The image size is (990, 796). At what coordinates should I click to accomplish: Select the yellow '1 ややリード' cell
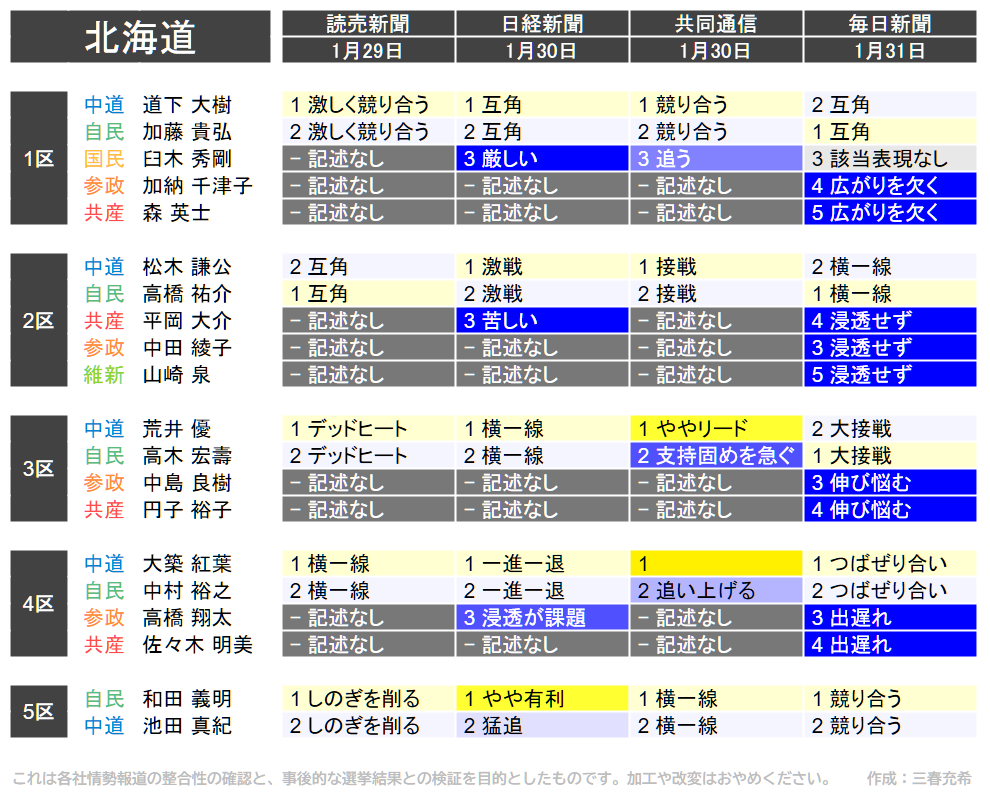click(716, 428)
